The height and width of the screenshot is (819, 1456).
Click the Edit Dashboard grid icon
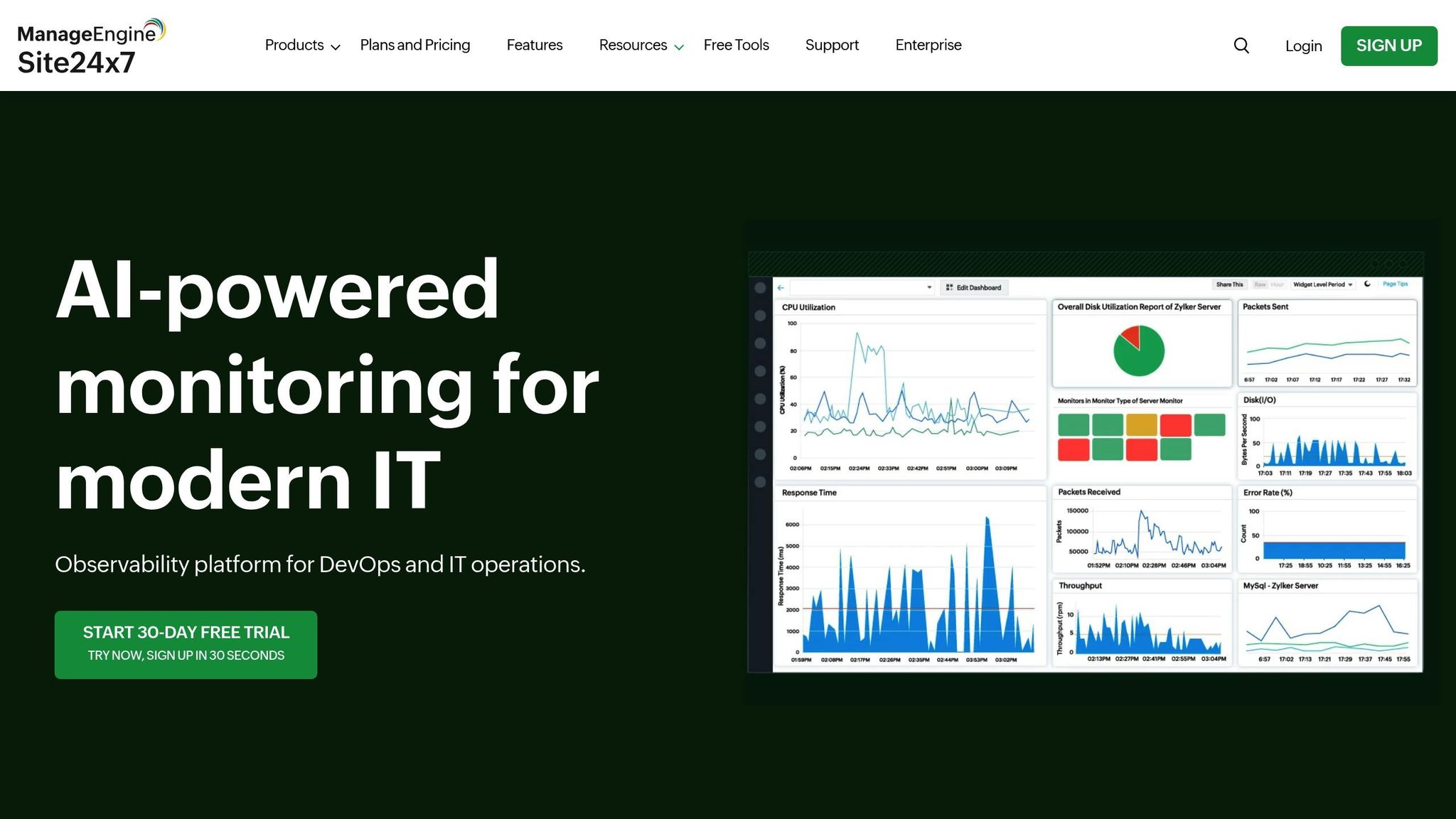(x=948, y=287)
